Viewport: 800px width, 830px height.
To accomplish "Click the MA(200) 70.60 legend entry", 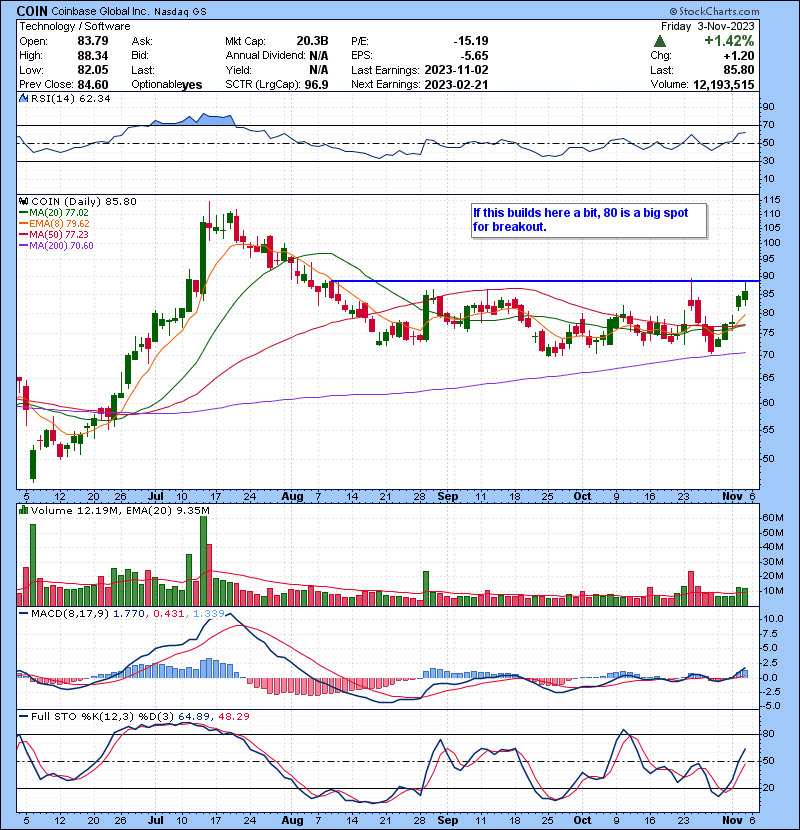I will click(x=56, y=246).
